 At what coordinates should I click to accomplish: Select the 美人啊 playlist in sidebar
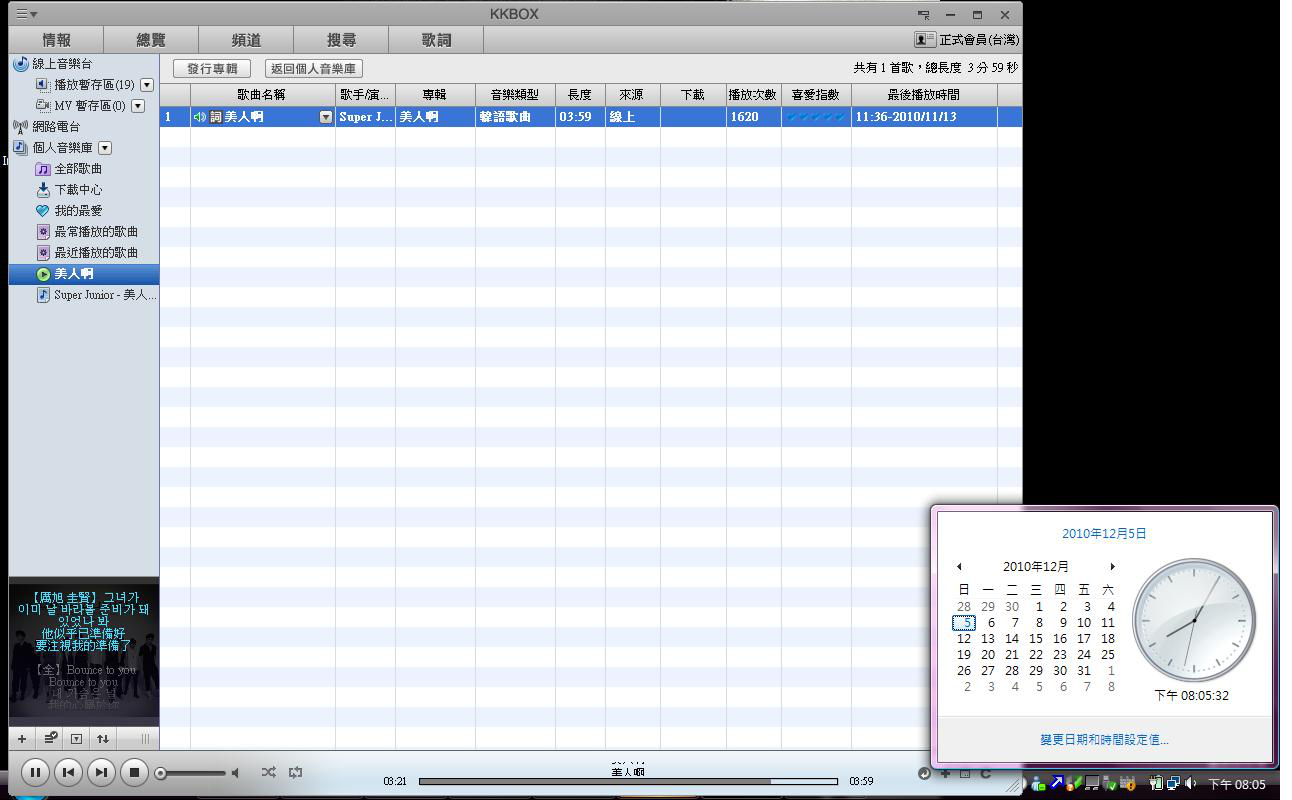84,274
